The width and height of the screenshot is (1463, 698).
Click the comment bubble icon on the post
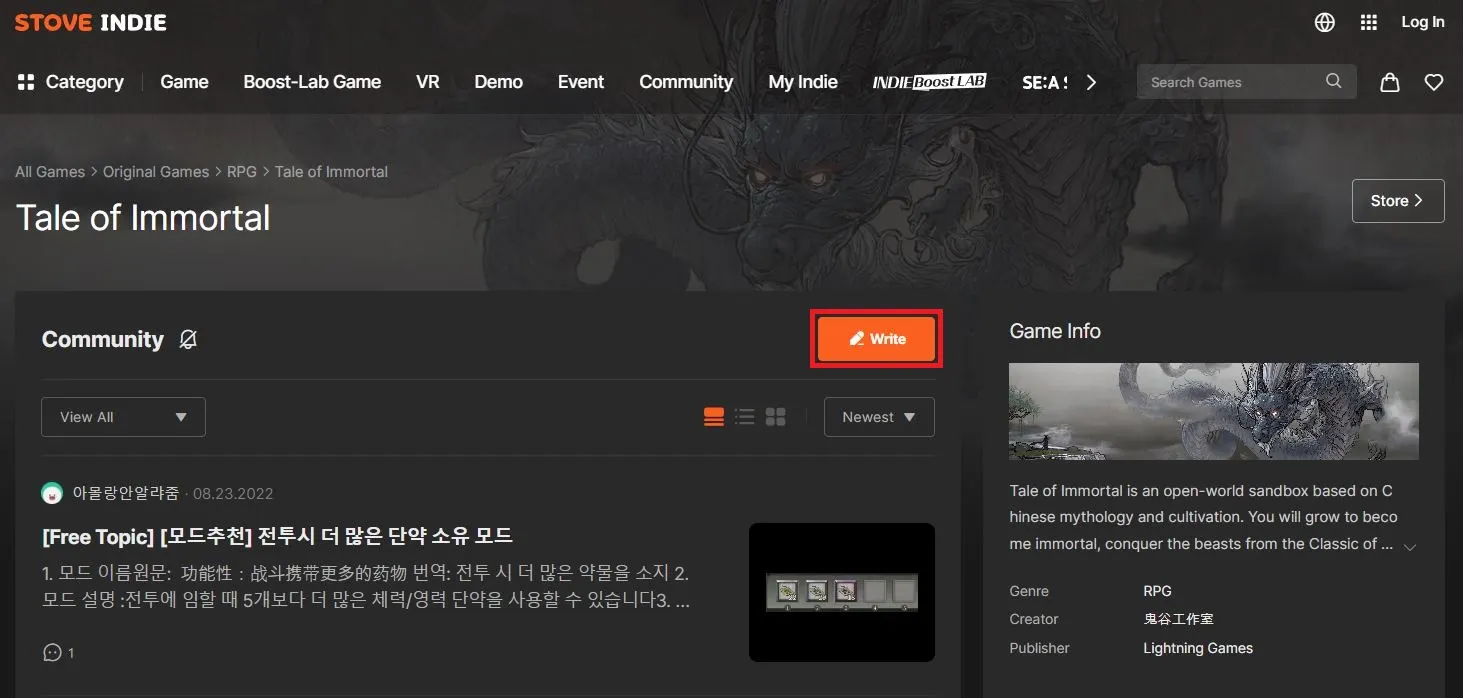coord(52,653)
